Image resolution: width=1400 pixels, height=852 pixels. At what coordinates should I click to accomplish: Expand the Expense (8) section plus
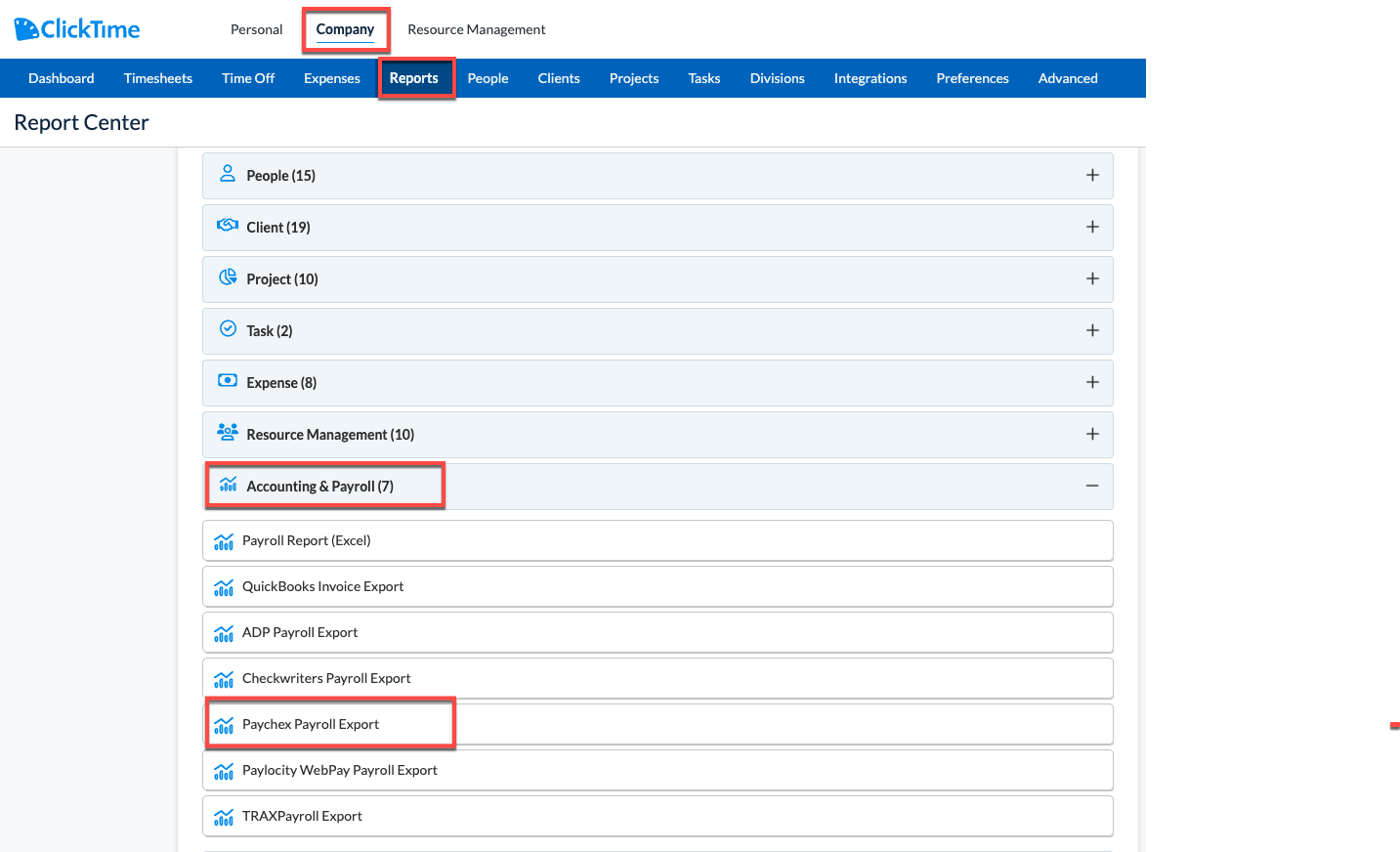coord(1092,382)
